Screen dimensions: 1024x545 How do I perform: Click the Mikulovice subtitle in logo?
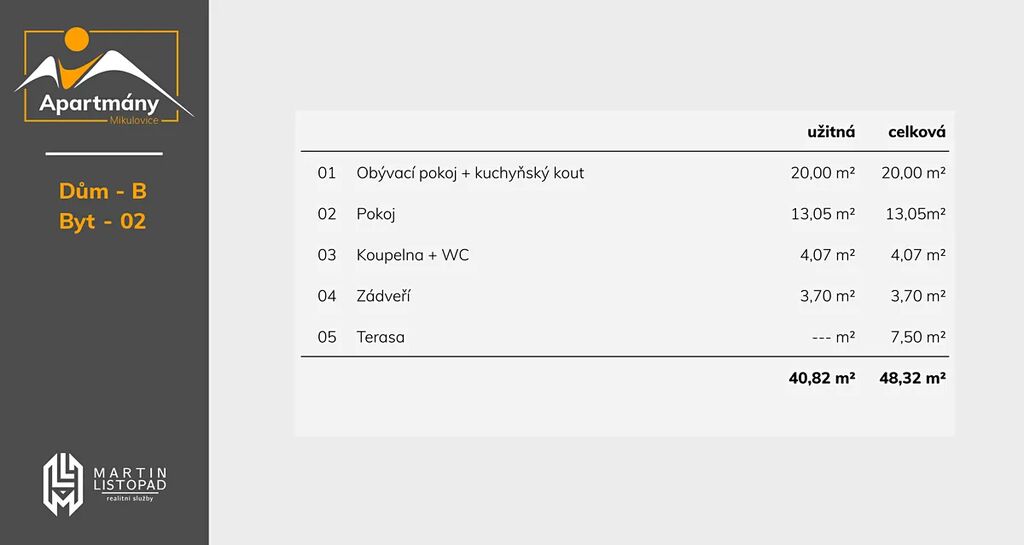coord(134,121)
